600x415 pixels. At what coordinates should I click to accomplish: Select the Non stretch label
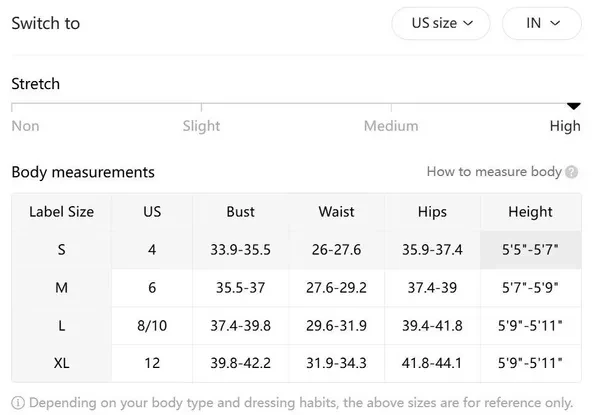coord(25,126)
